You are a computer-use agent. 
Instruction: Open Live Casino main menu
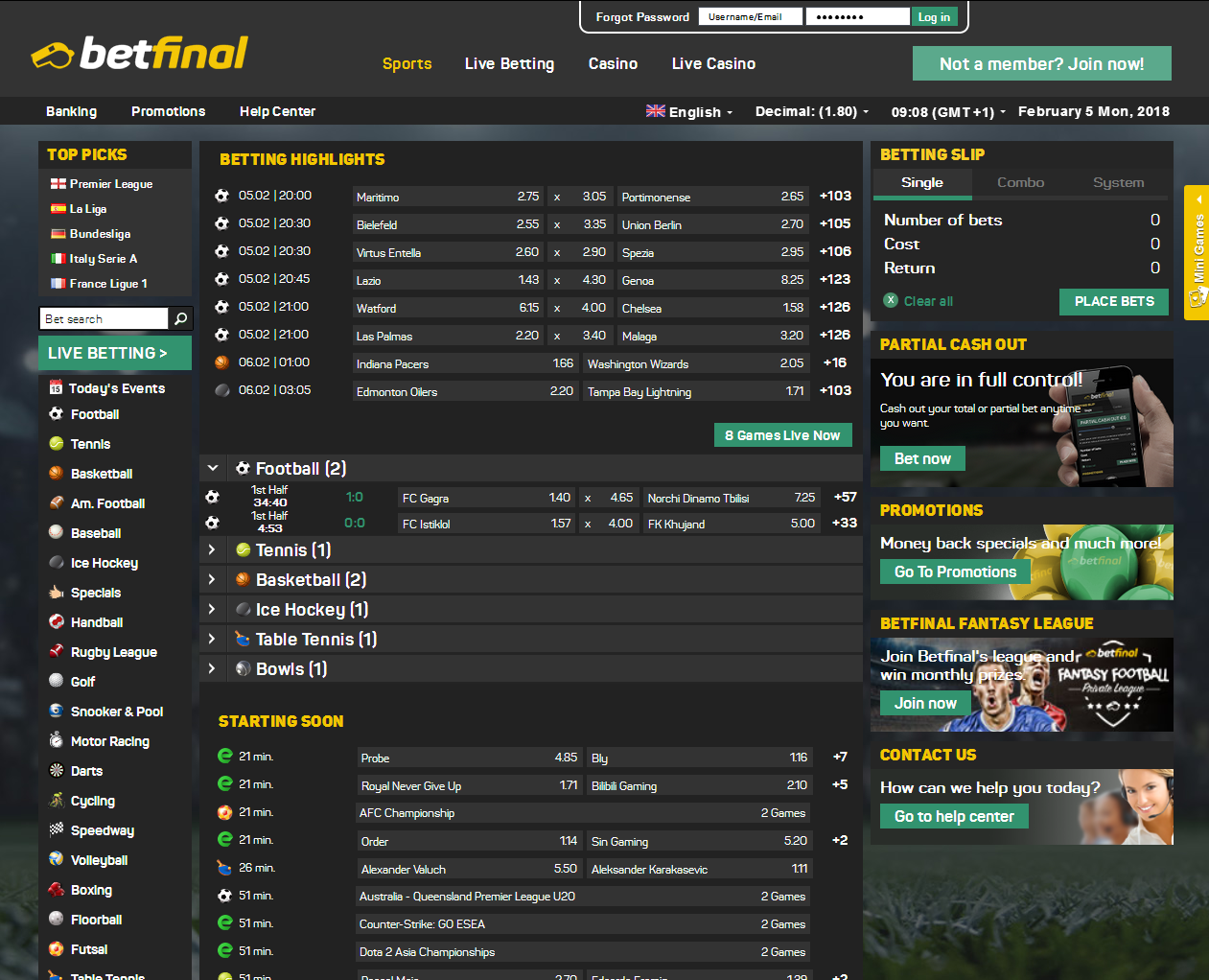tap(713, 63)
